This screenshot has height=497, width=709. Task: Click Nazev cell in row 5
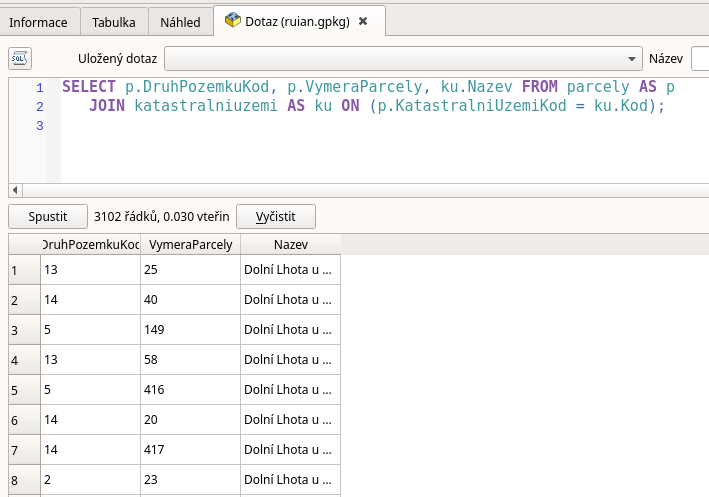(x=290, y=390)
